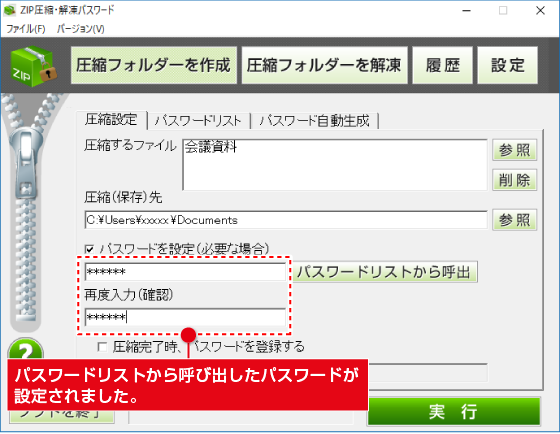Enable 圧縮完了時、パスワードを登録する checkbox
Viewport: 560px width, 434px height.
102,346
